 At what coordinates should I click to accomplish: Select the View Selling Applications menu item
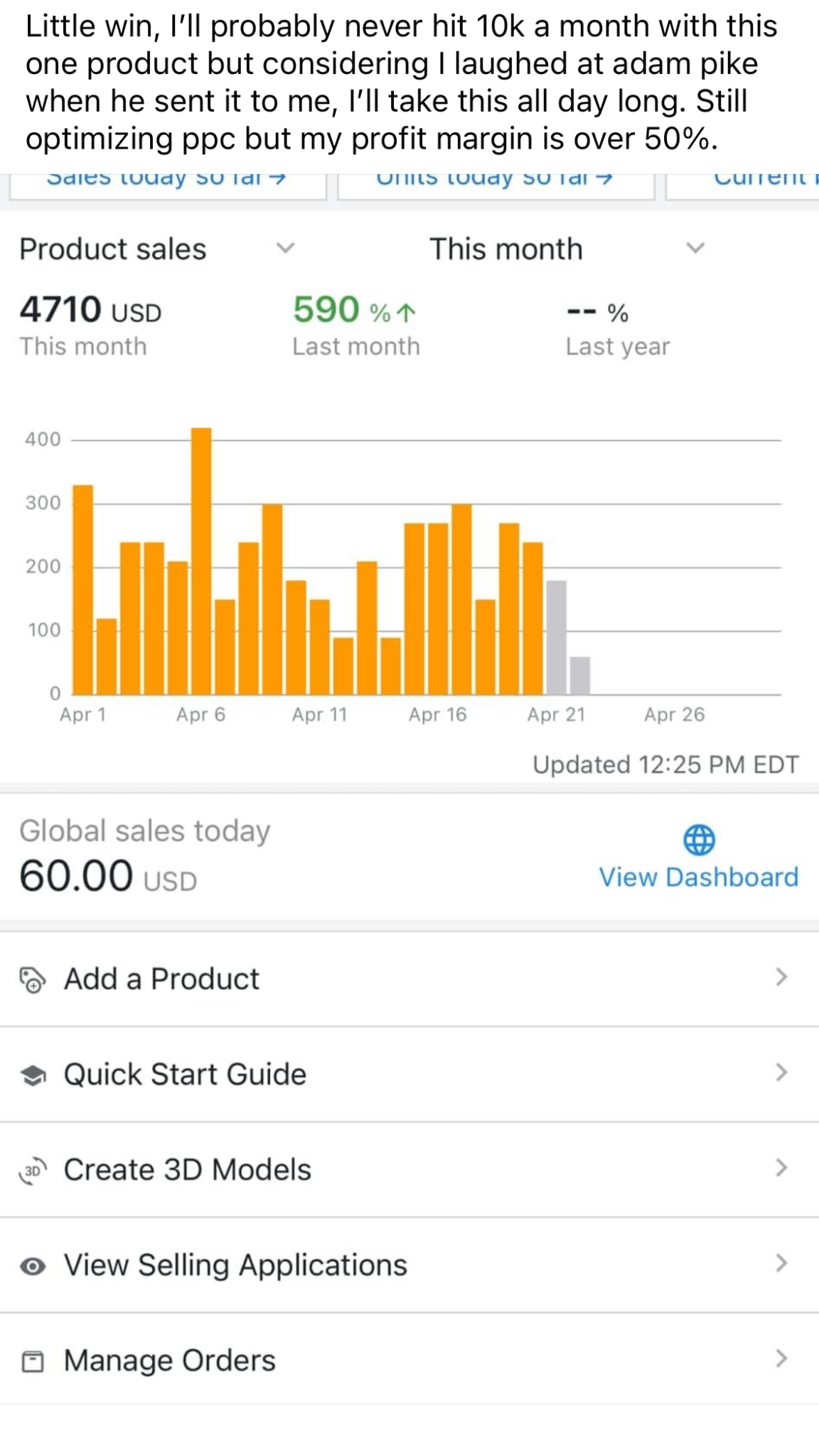[x=235, y=1265]
